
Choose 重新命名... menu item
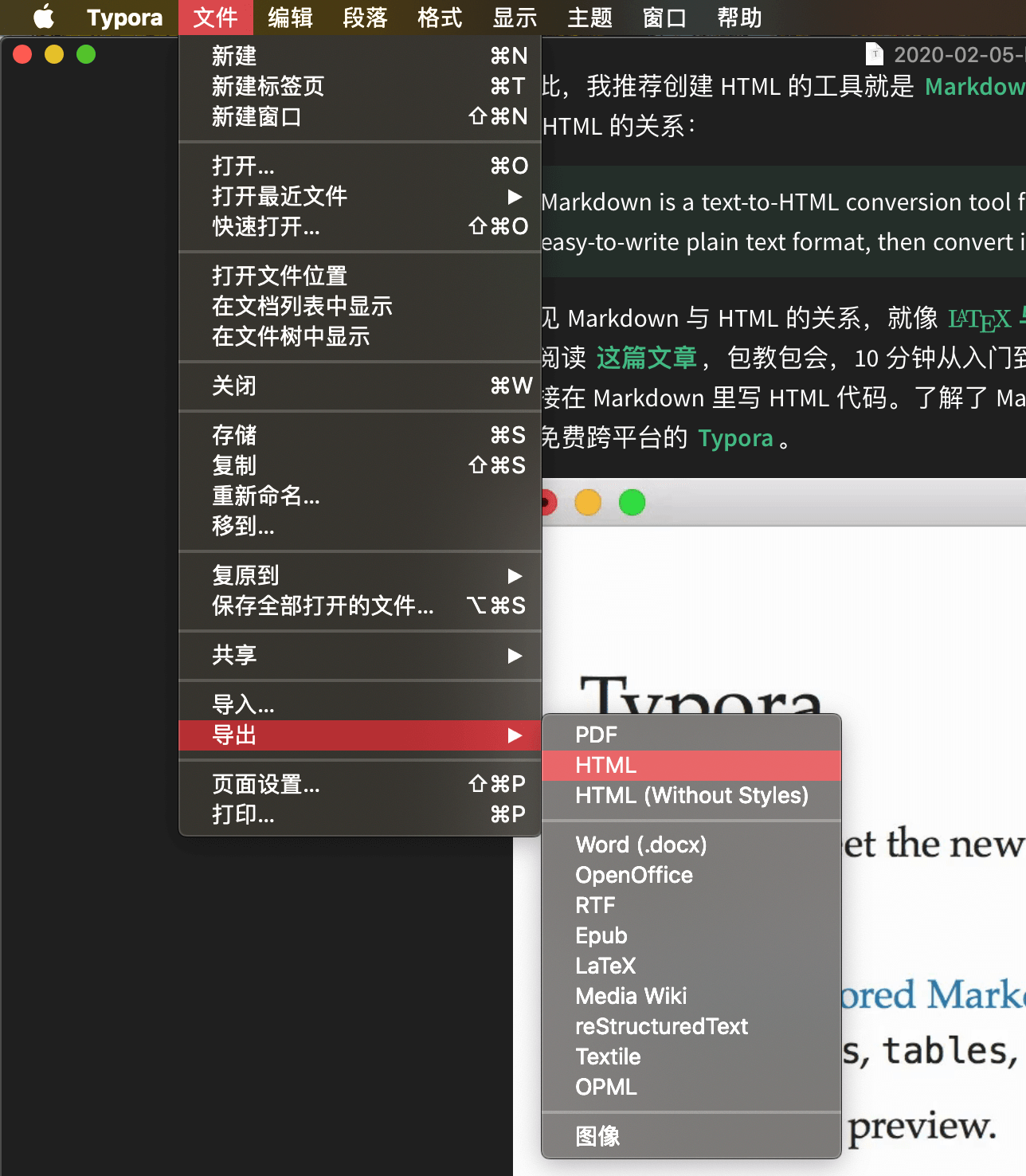[x=360, y=496]
